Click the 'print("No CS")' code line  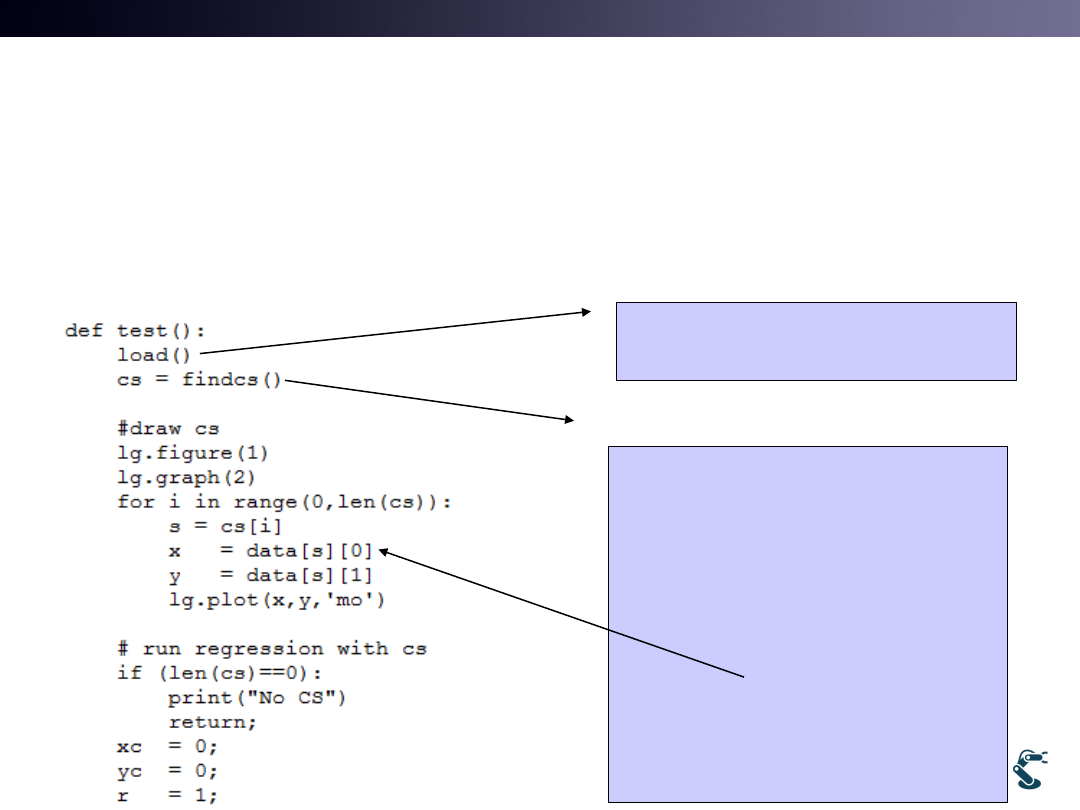(x=256, y=698)
